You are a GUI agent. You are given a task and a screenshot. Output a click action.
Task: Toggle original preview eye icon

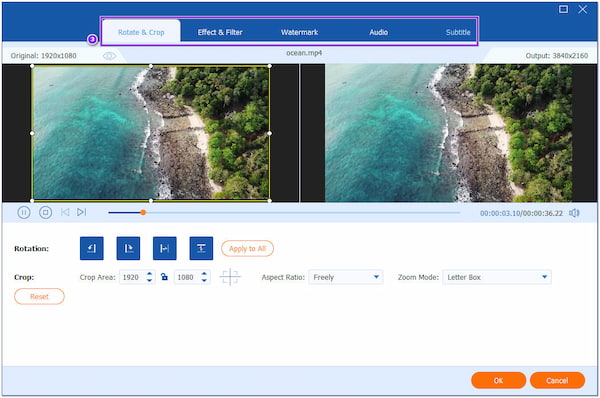[109, 56]
